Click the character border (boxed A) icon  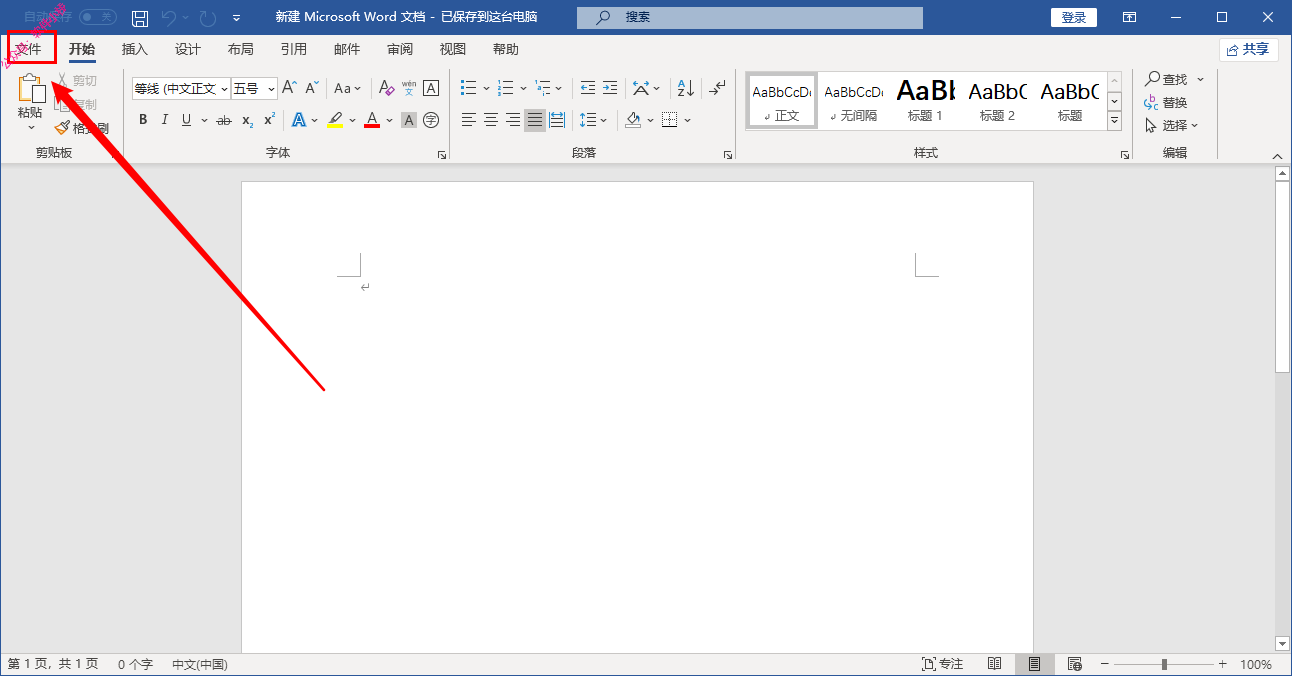431,88
